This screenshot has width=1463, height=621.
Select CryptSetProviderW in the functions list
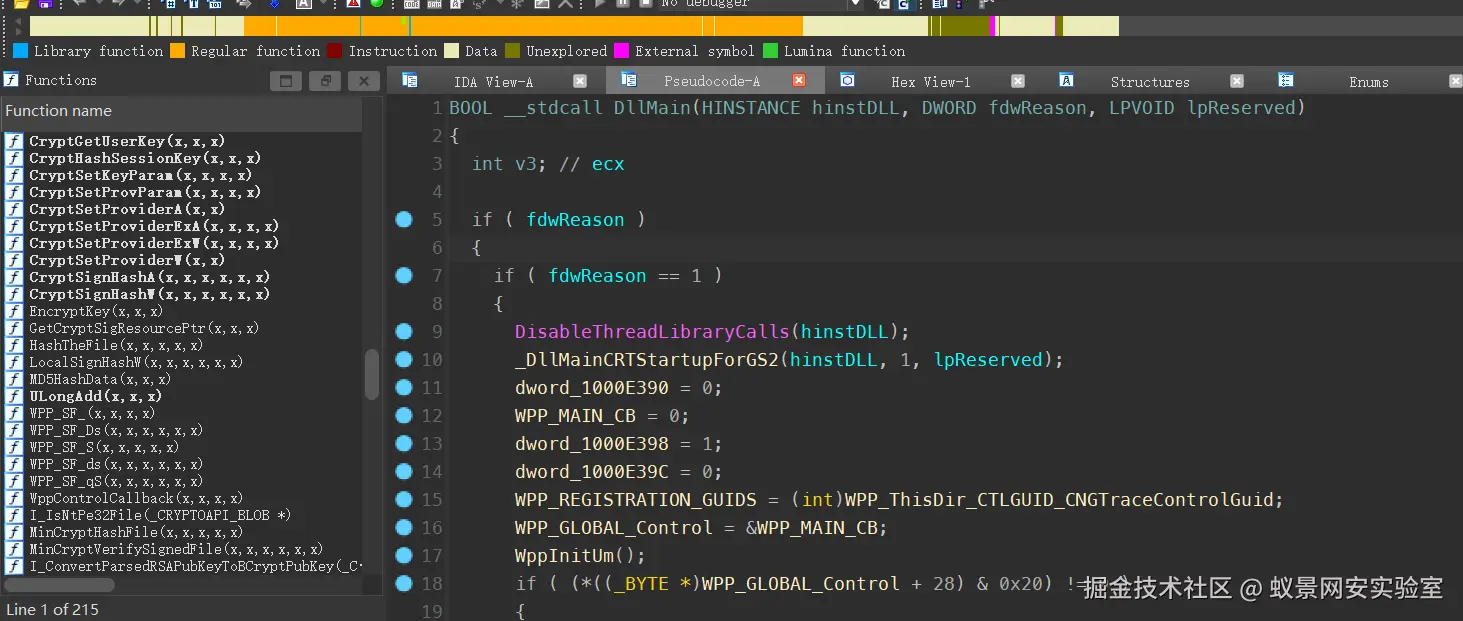pos(127,261)
